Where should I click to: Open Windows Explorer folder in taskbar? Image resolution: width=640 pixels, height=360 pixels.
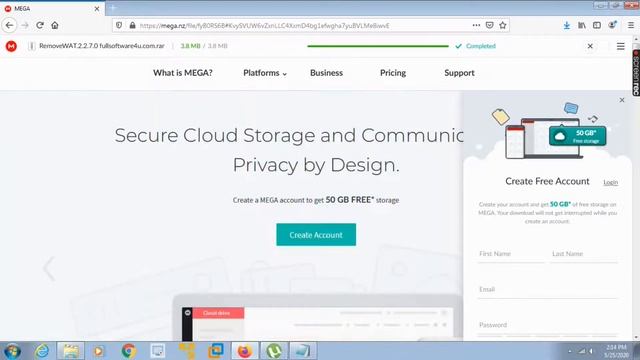coord(71,351)
